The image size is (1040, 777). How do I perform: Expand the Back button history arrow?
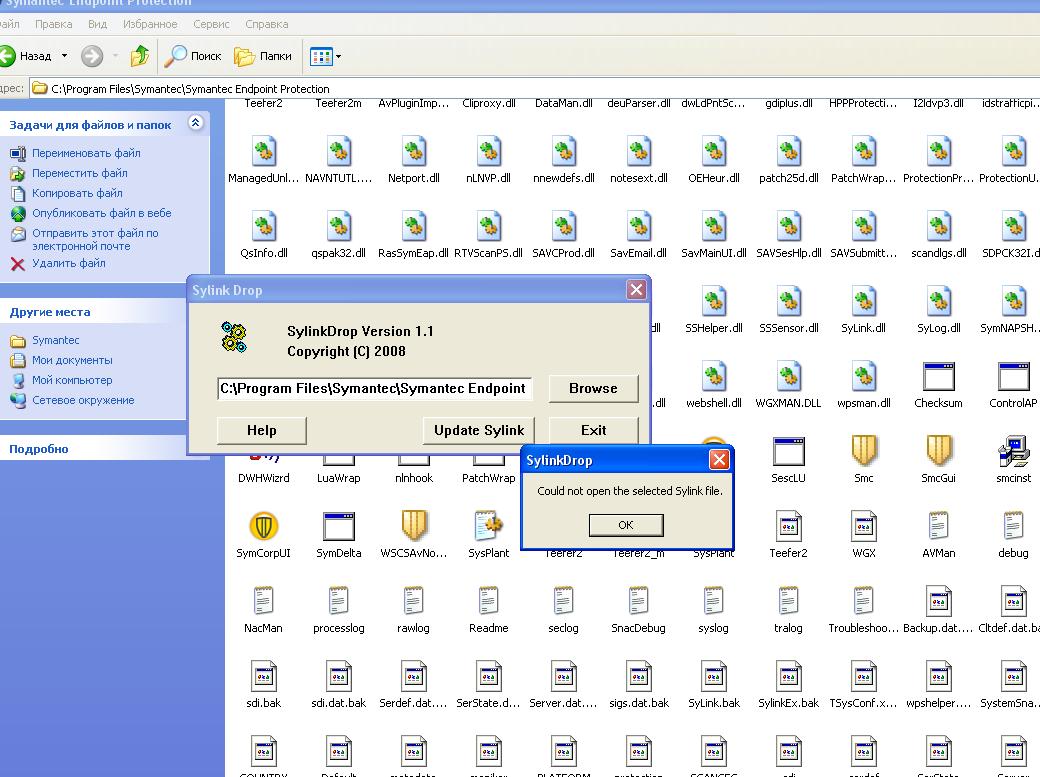[x=65, y=56]
